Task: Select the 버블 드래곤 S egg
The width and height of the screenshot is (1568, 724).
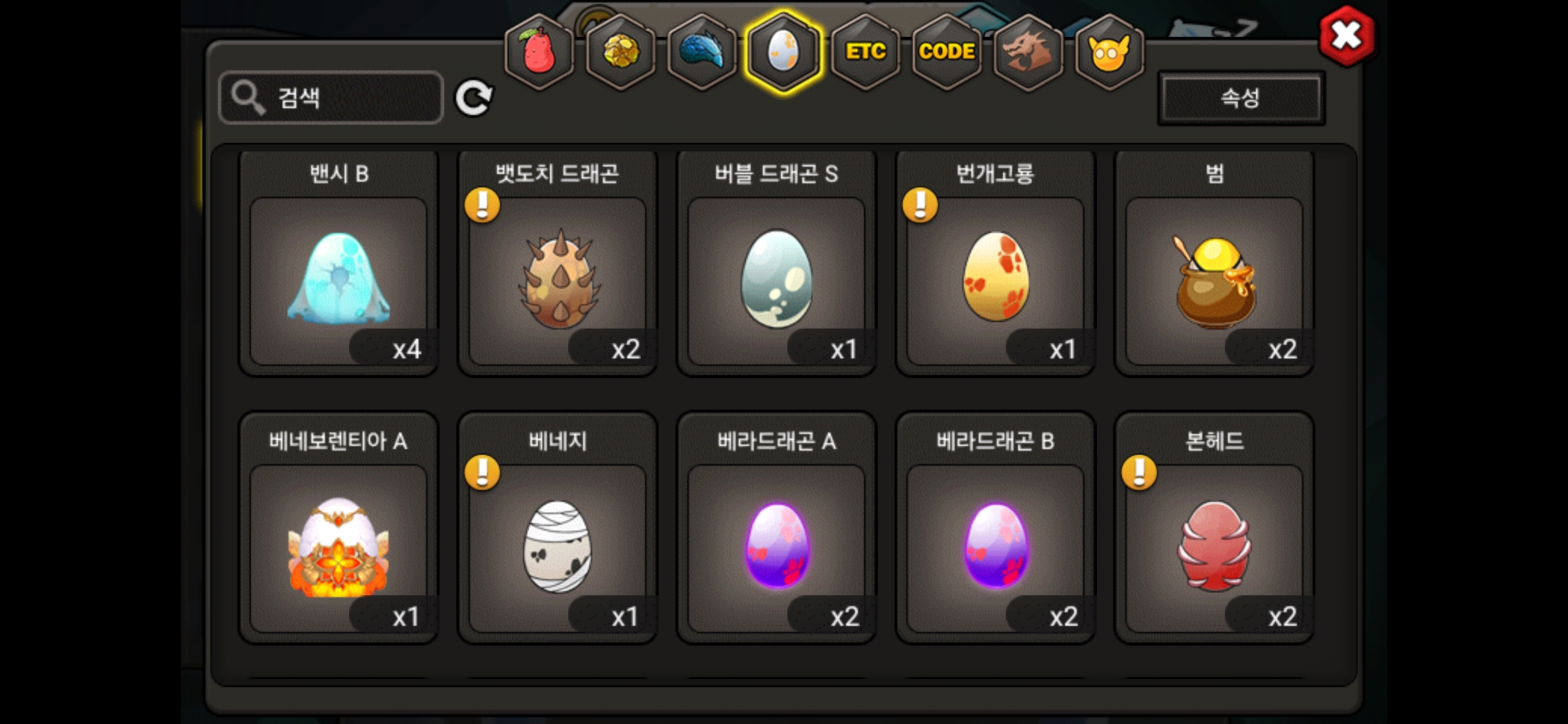Action: [777, 263]
